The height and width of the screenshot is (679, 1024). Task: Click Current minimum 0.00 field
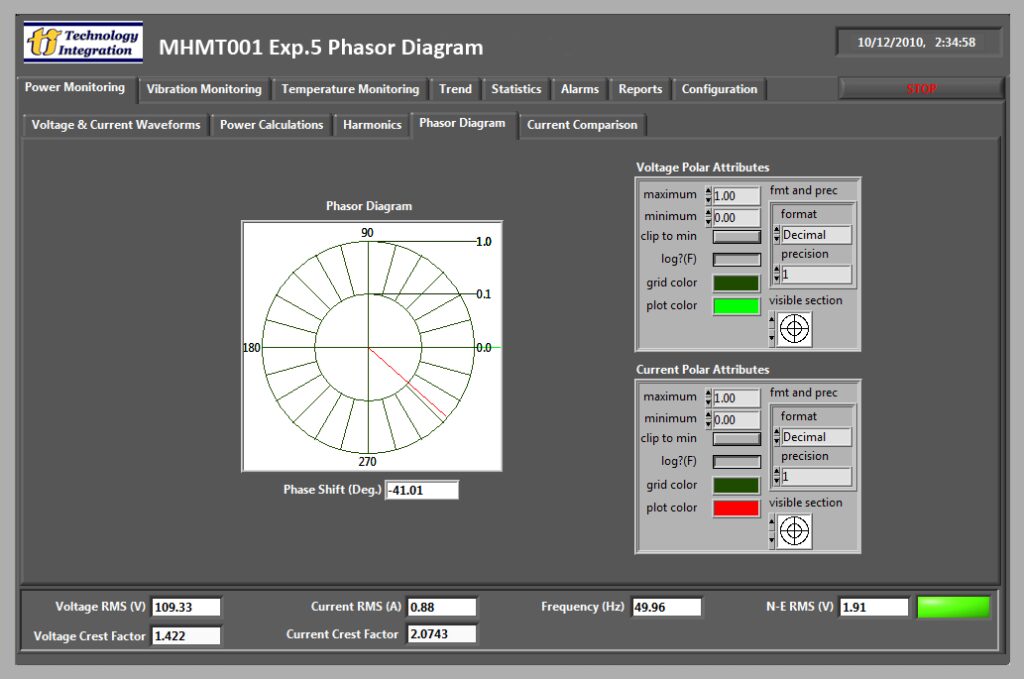pos(737,420)
